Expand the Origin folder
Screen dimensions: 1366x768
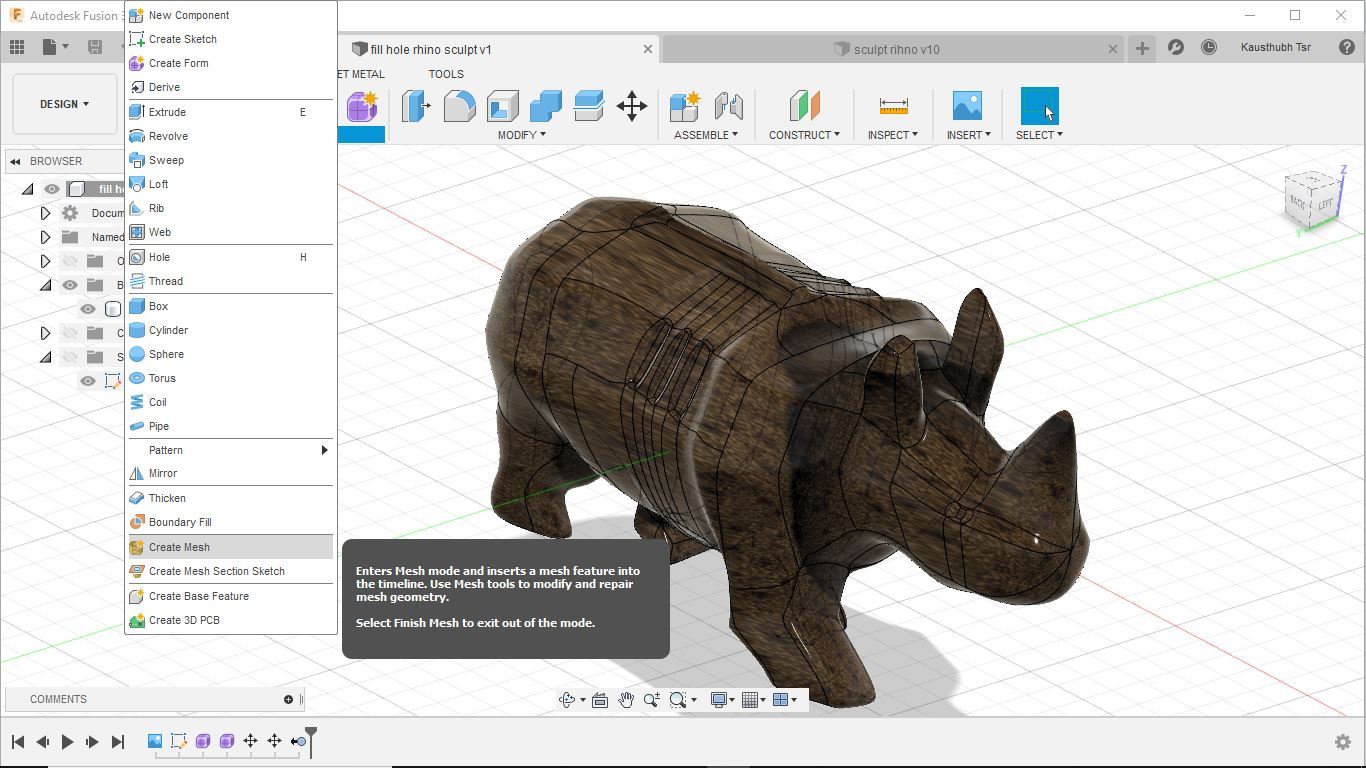tap(45, 261)
